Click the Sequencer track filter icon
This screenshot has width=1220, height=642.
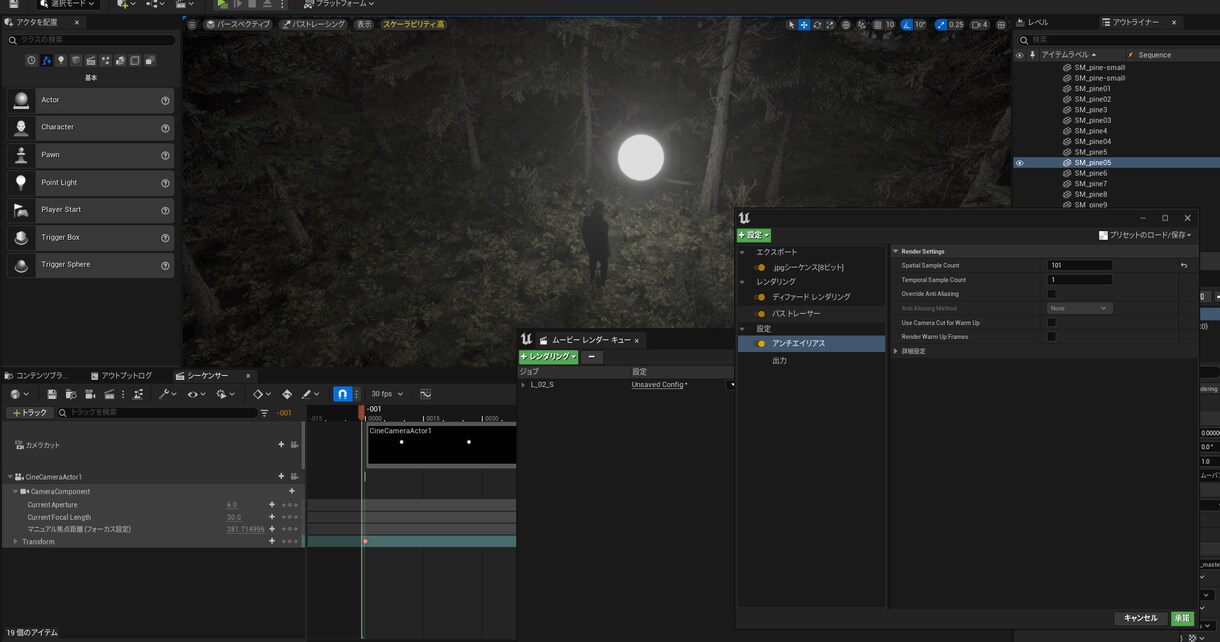point(264,413)
